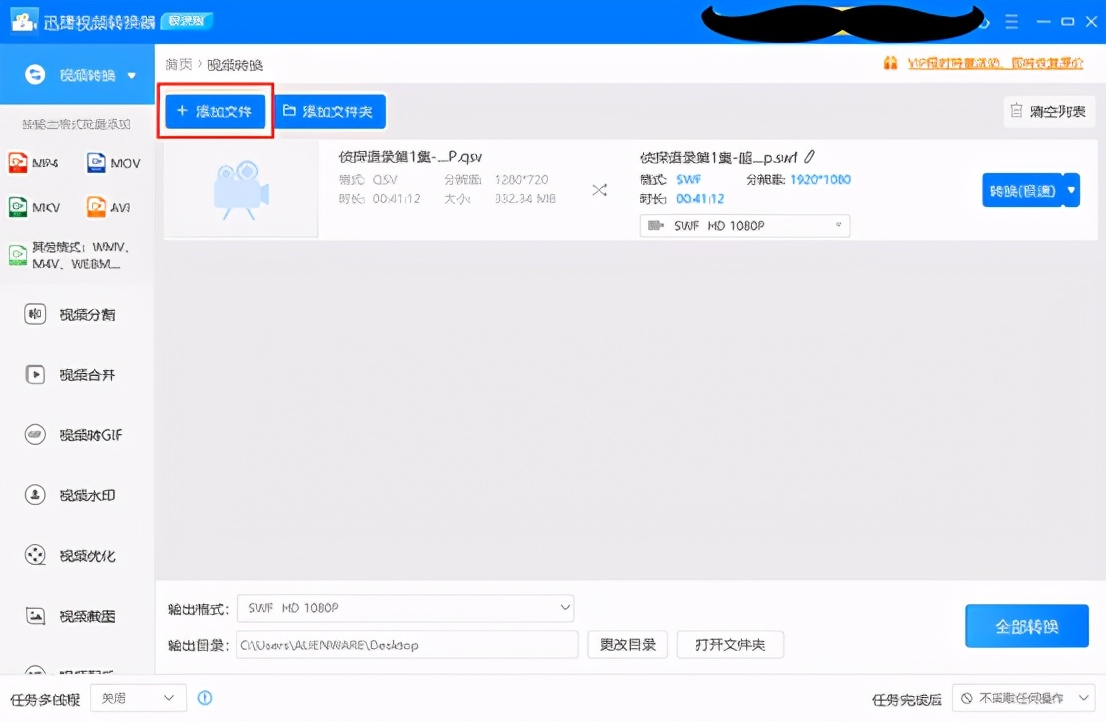Click the app logo in title bar
Screen dimensions: 1106x722
tap(24, 20)
